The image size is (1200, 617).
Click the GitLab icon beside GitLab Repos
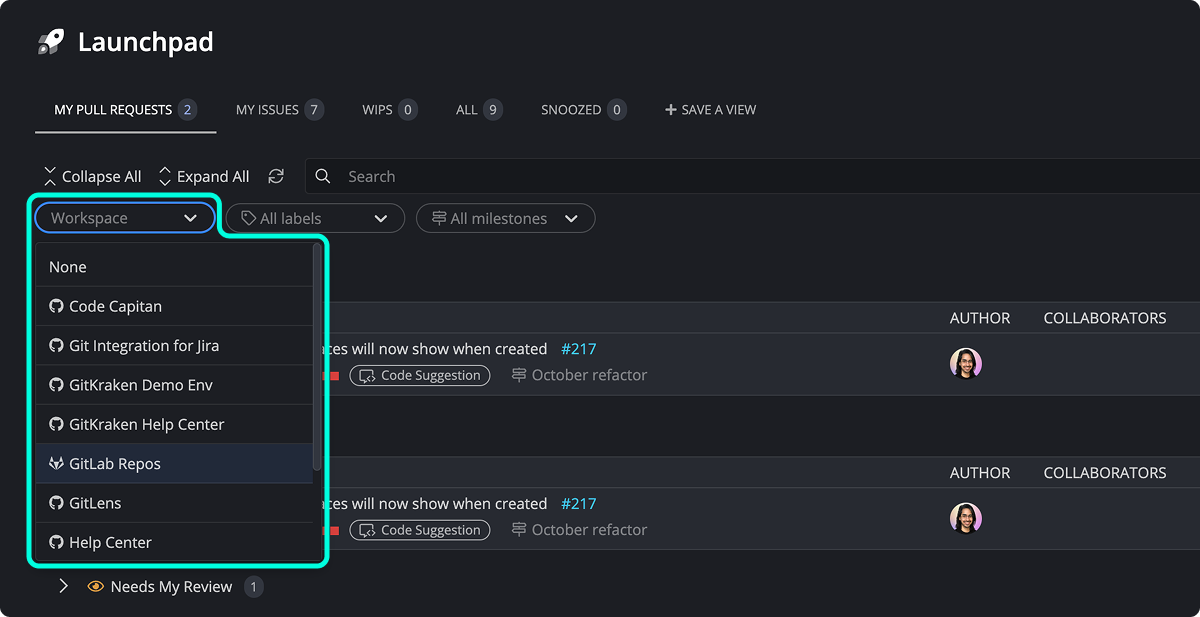tap(55, 463)
